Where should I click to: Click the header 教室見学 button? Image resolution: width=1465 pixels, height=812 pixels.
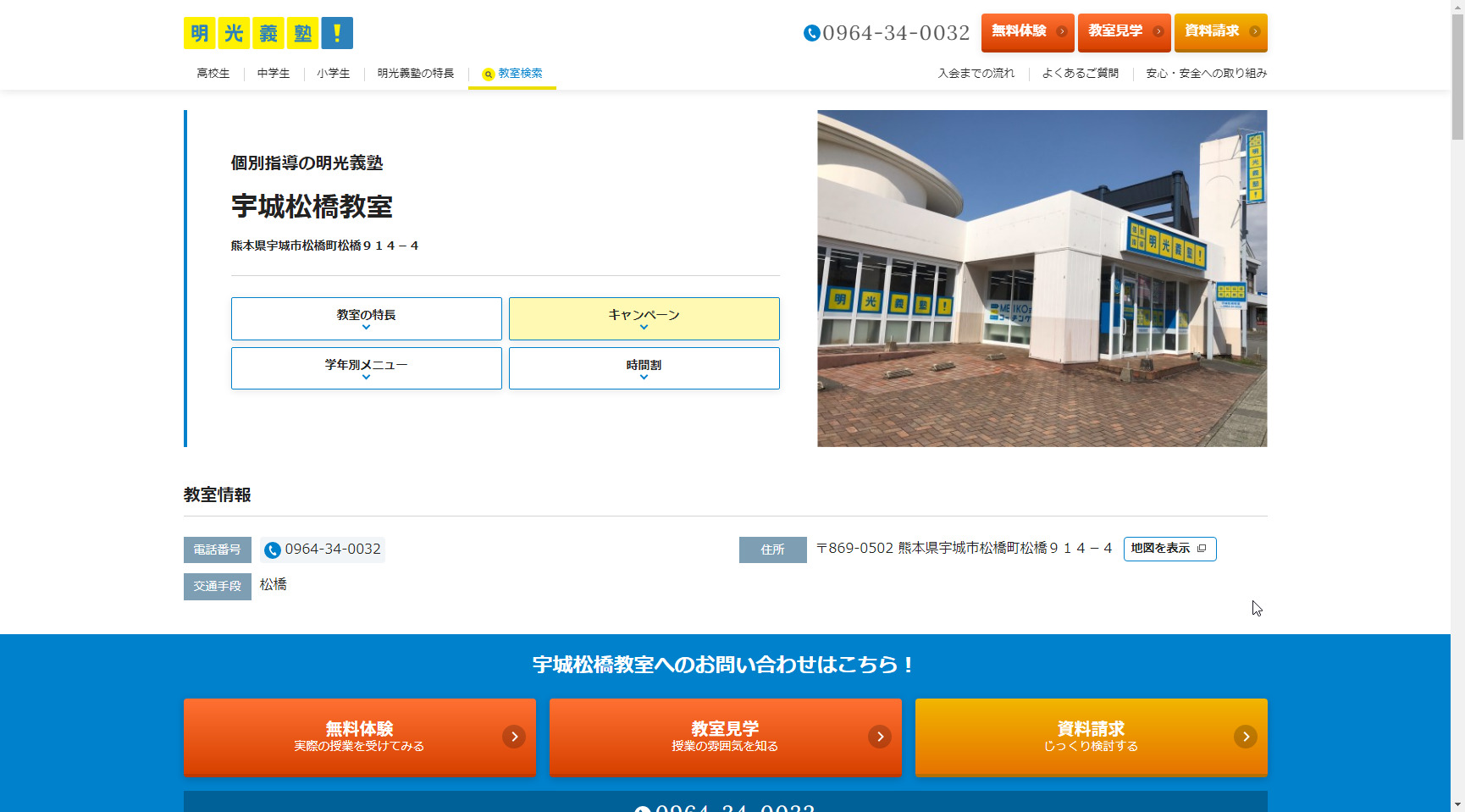1125,32
